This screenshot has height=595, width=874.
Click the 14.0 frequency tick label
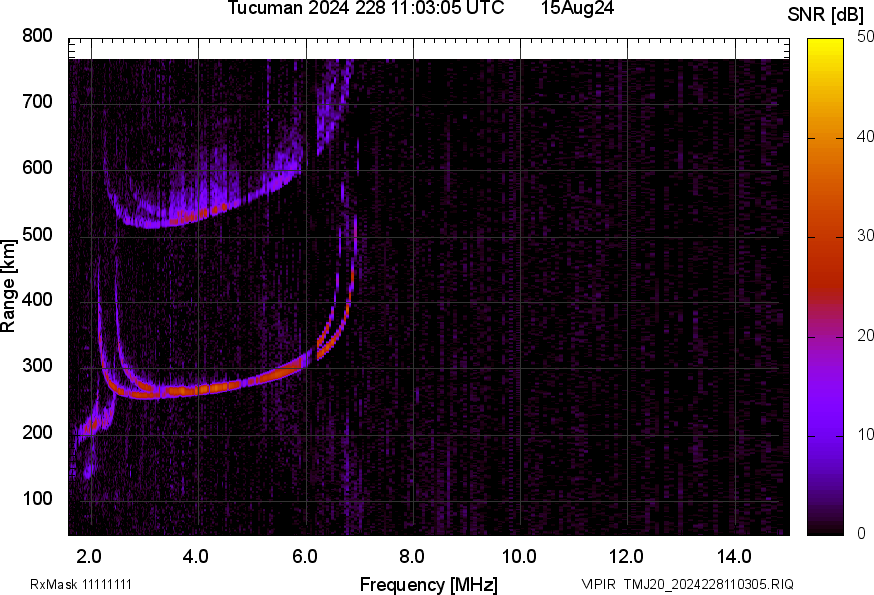point(734,557)
